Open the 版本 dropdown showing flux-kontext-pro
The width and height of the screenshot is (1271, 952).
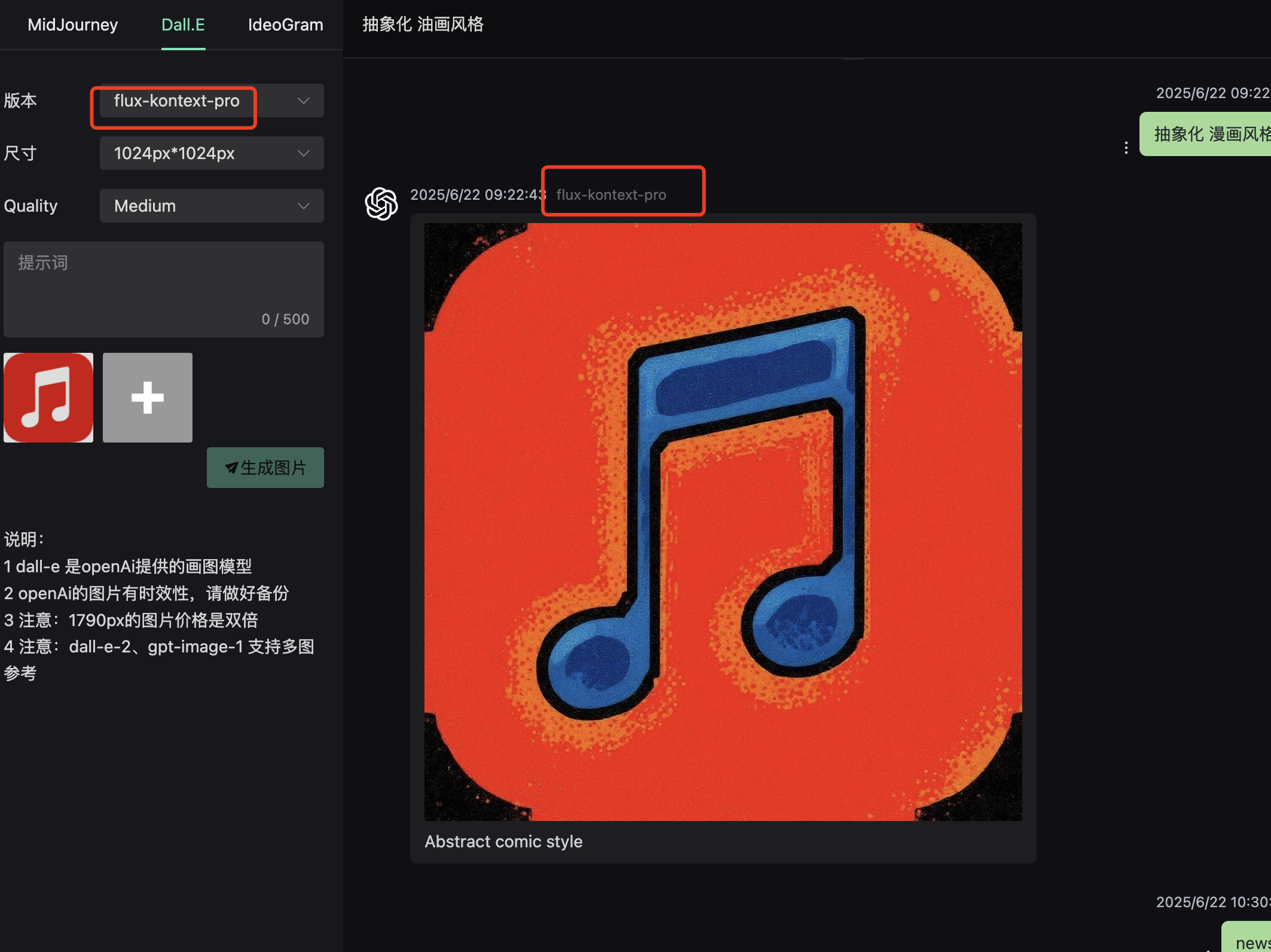click(x=211, y=100)
